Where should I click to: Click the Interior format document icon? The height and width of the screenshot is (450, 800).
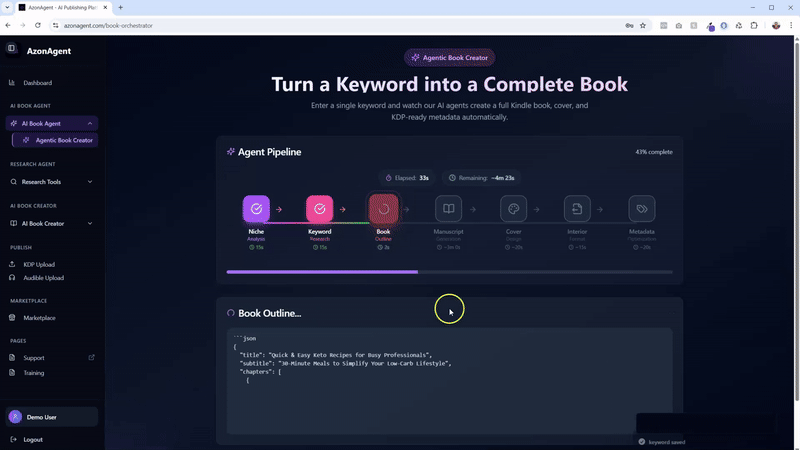tap(577, 209)
